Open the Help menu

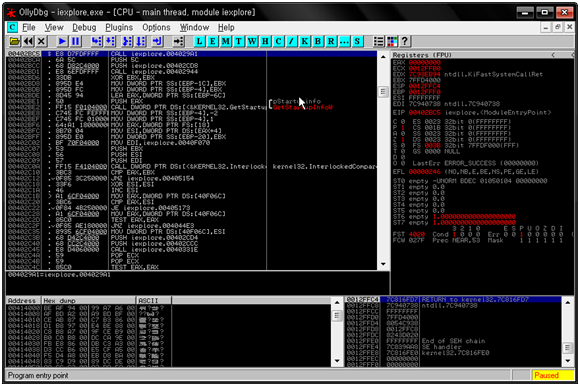tap(226, 27)
